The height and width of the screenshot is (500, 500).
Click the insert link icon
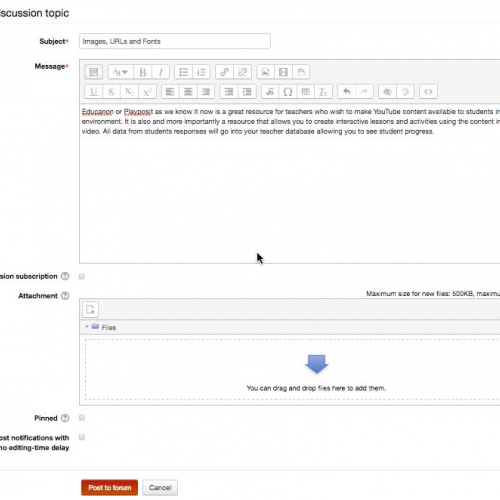click(x=224, y=72)
